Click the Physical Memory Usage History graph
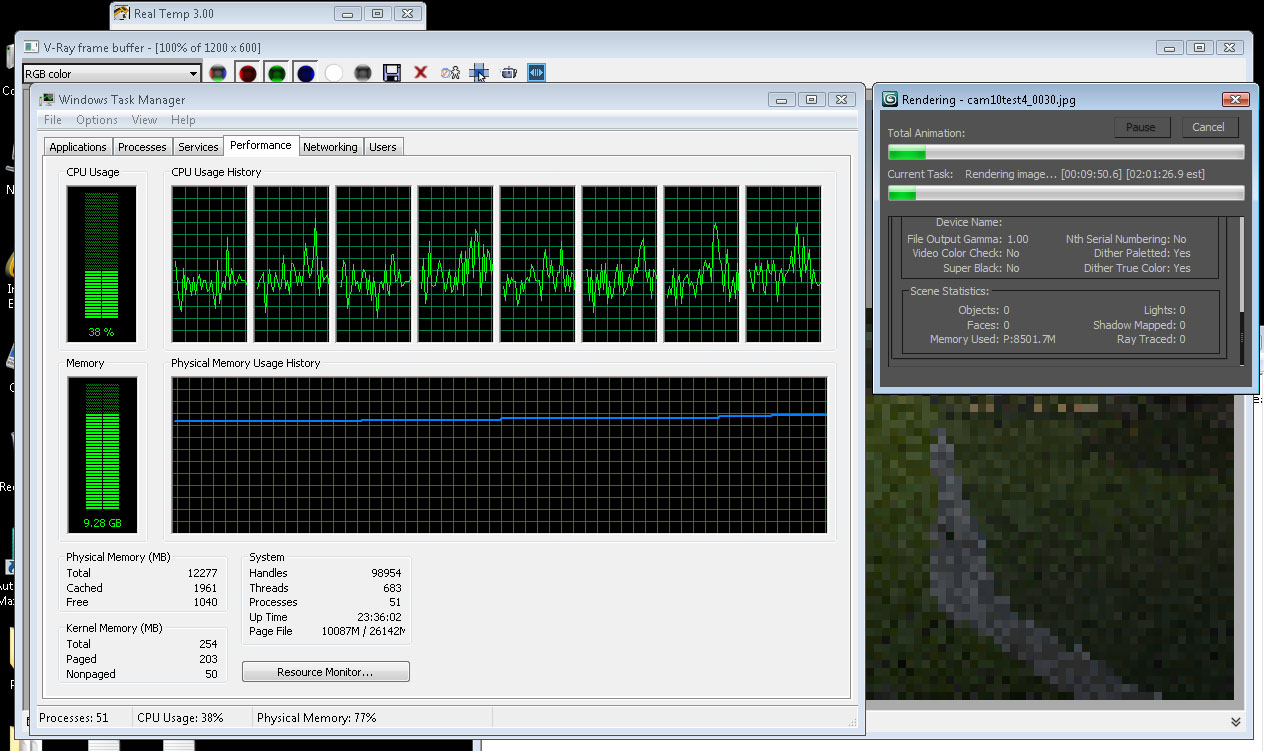1264x751 pixels. (x=499, y=455)
